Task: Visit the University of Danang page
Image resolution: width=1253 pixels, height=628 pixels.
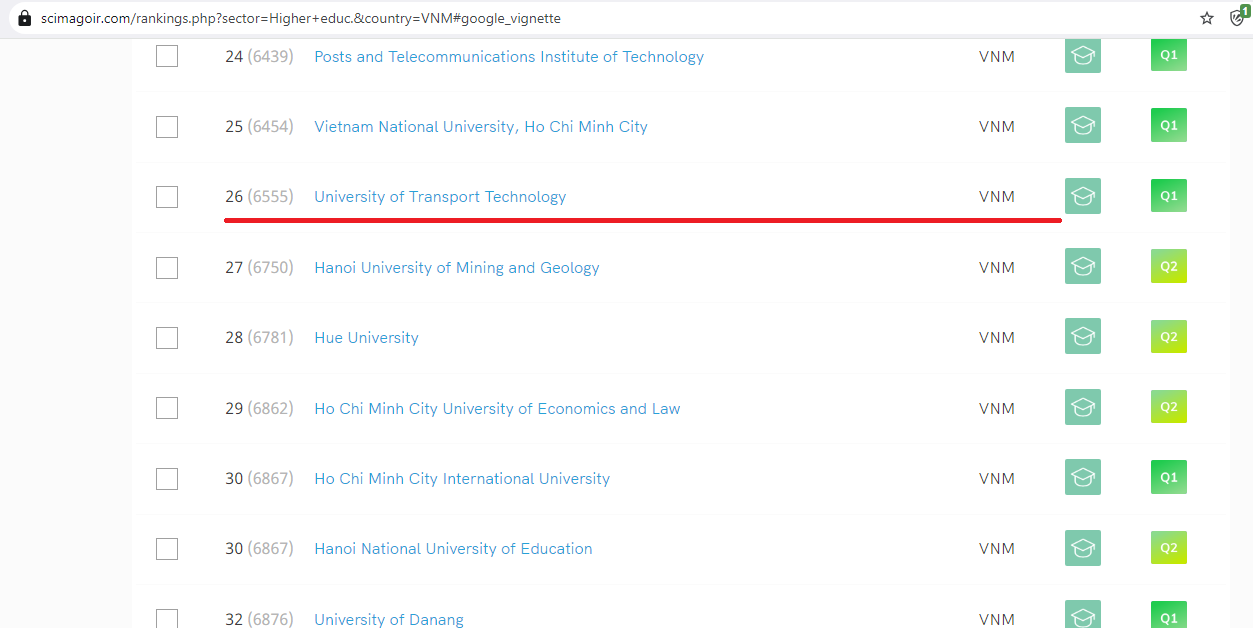Action: click(x=388, y=619)
